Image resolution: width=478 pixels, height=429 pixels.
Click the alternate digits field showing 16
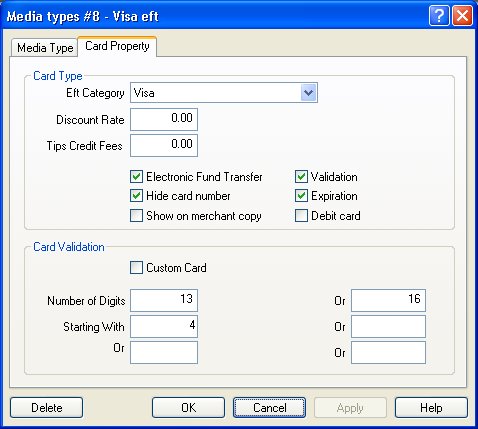(388, 300)
